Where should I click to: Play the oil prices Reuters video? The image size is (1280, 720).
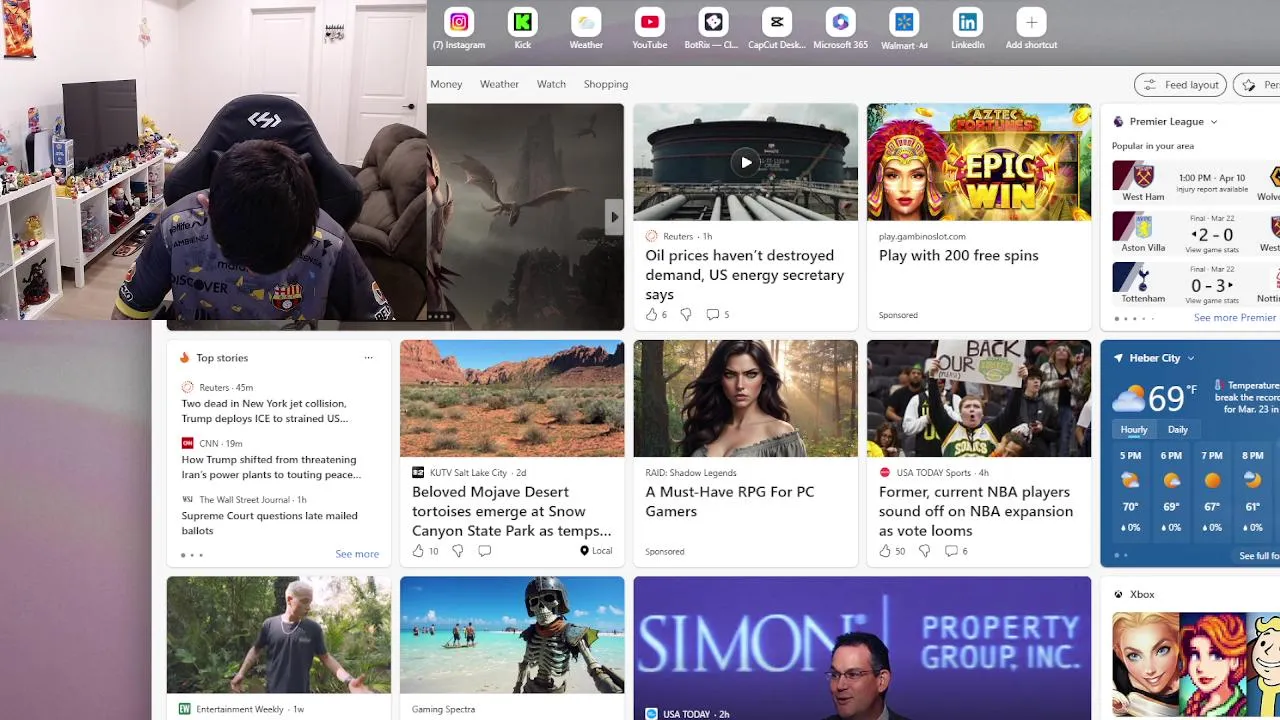pos(746,163)
